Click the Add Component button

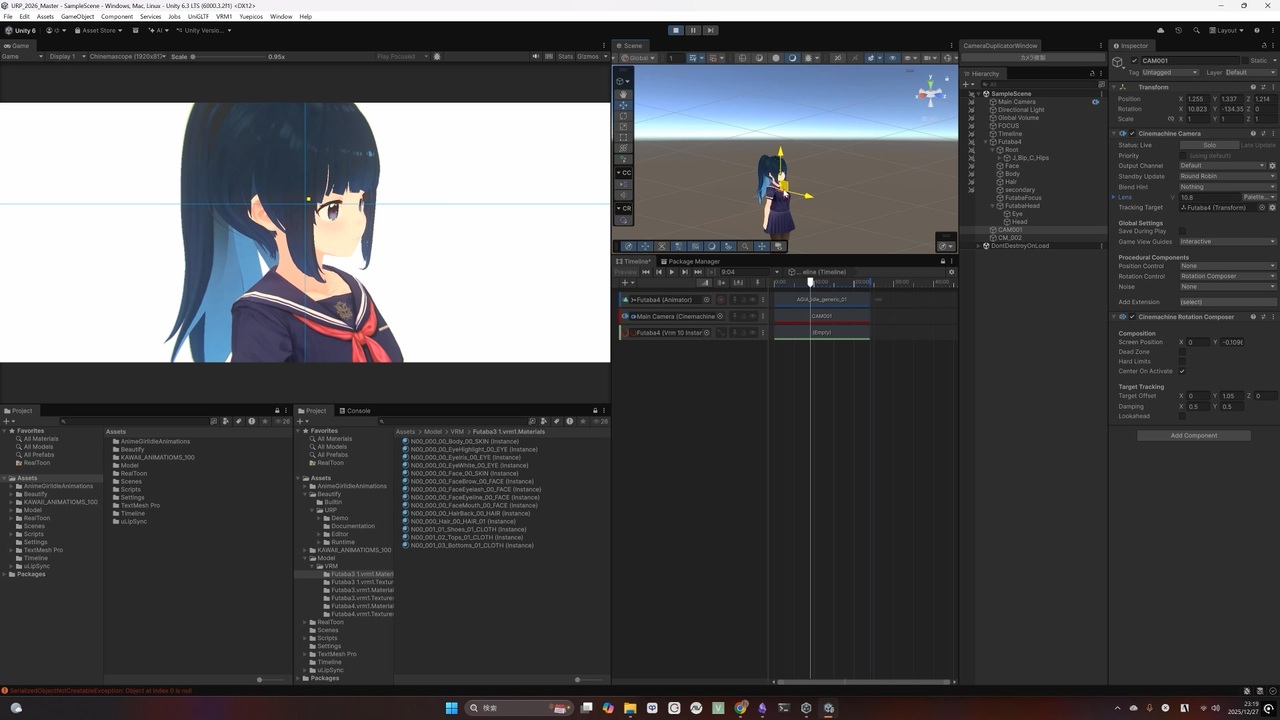1194,435
